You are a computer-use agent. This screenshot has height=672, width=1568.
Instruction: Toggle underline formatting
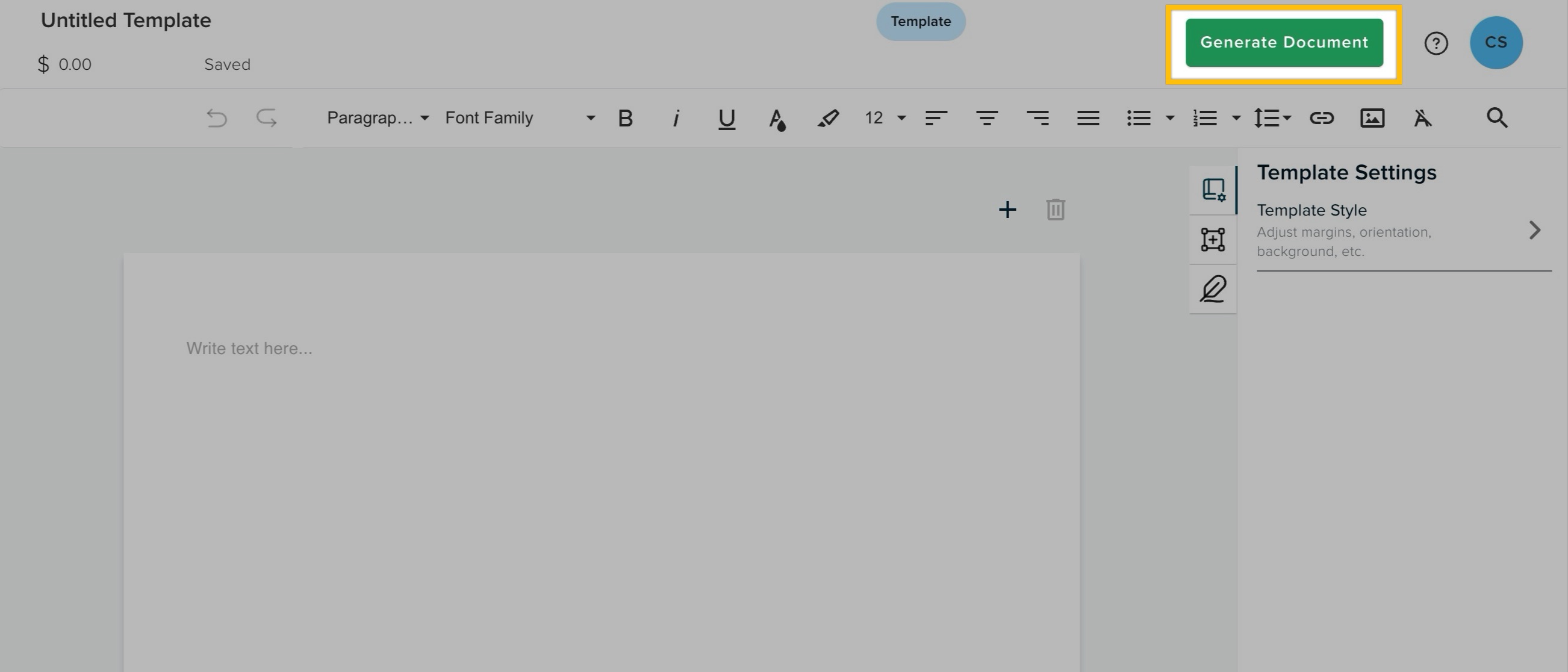click(x=726, y=119)
